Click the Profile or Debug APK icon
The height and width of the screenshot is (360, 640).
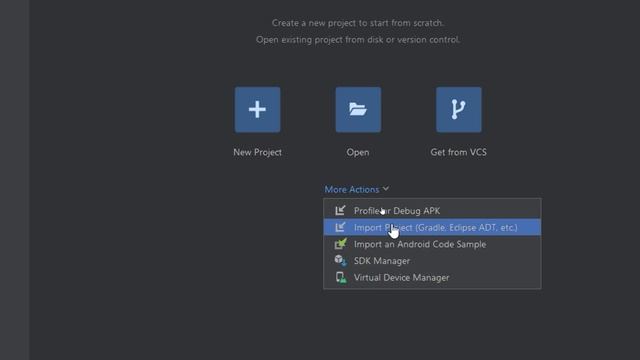pyautogui.click(x=340, y=211)
